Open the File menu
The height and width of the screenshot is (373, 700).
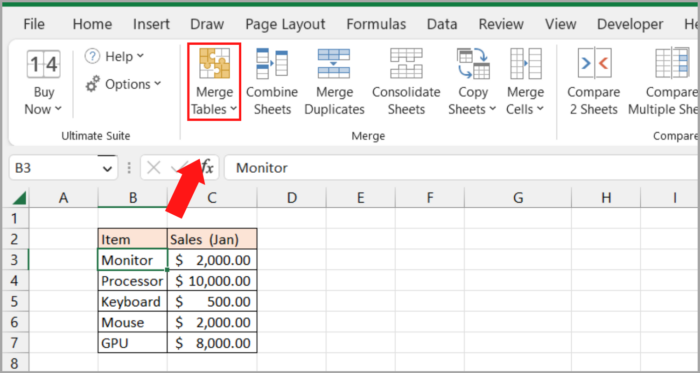pyautogui.click(x=34, y=24)
